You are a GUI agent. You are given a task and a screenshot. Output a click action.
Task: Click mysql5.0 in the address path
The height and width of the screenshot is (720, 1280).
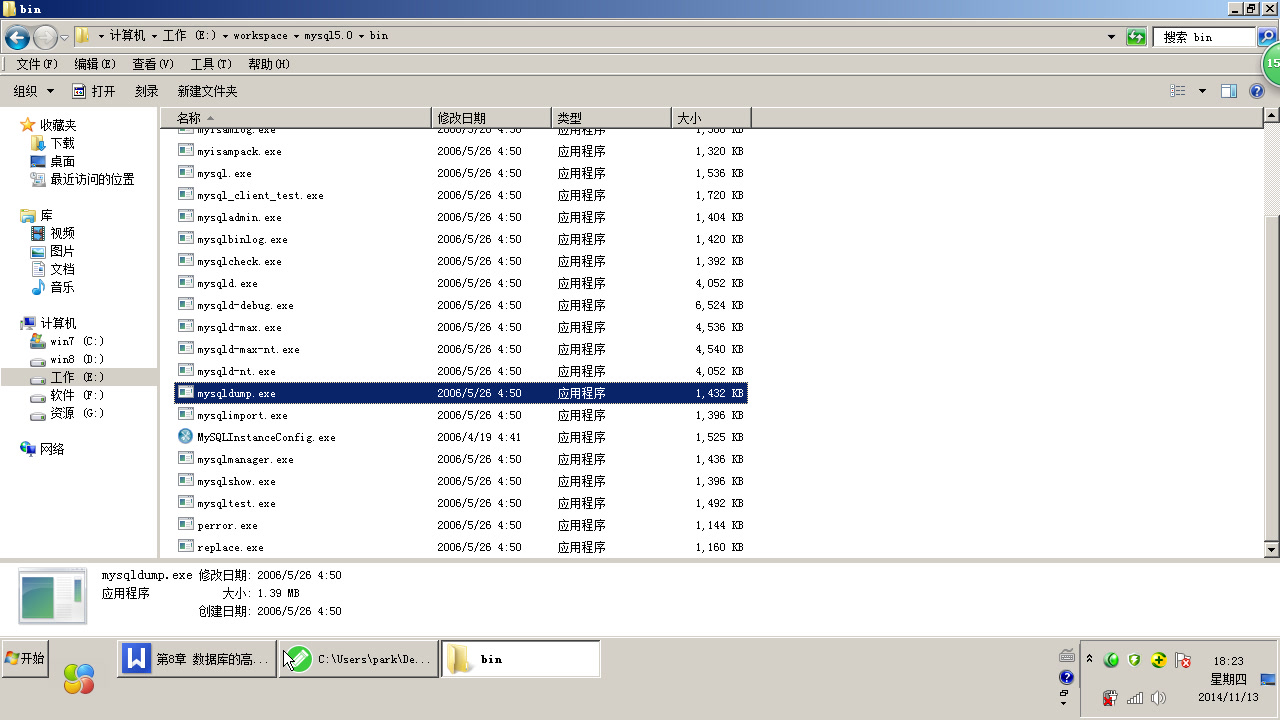(x=327, y=36)
